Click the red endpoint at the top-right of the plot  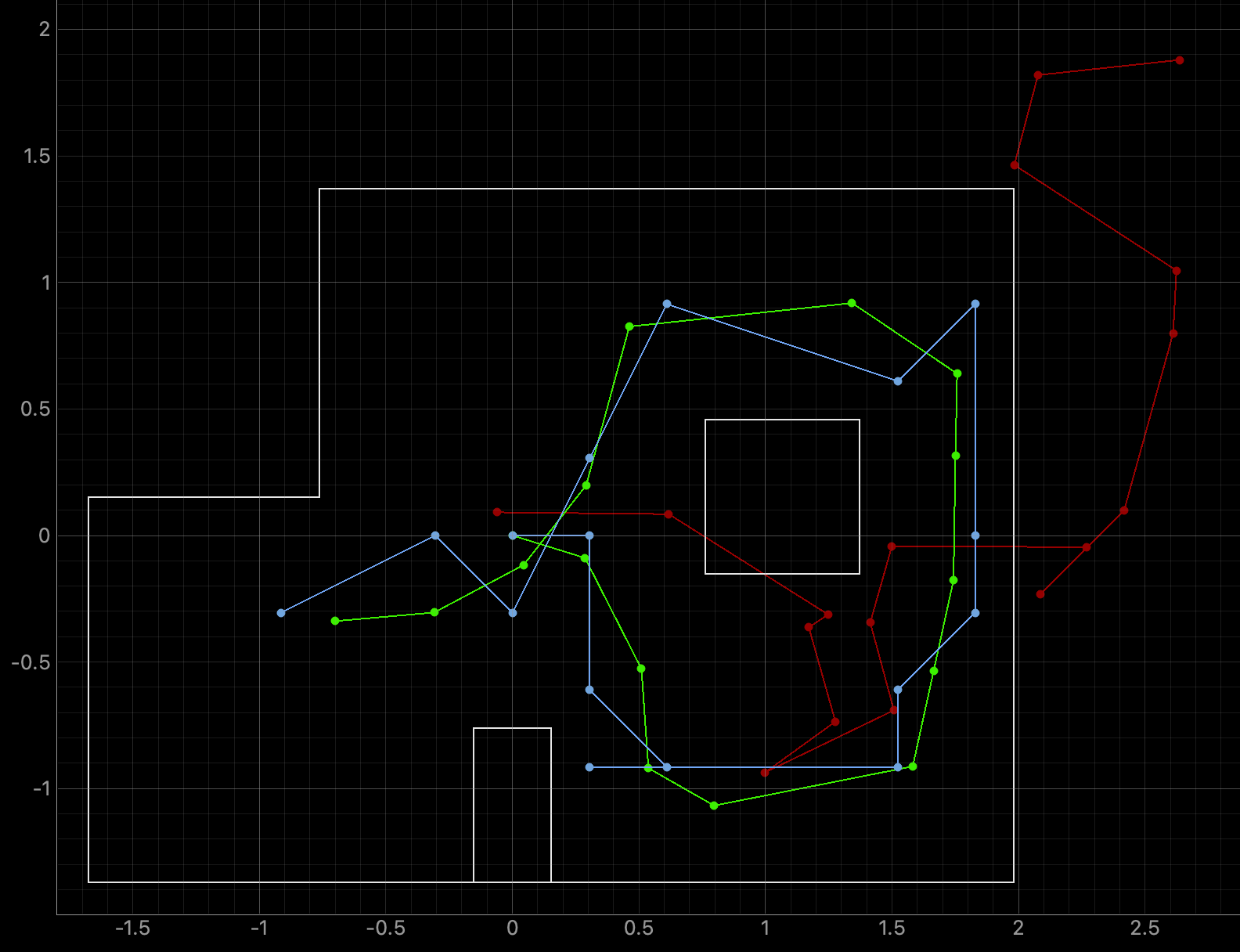(1179, 60)
